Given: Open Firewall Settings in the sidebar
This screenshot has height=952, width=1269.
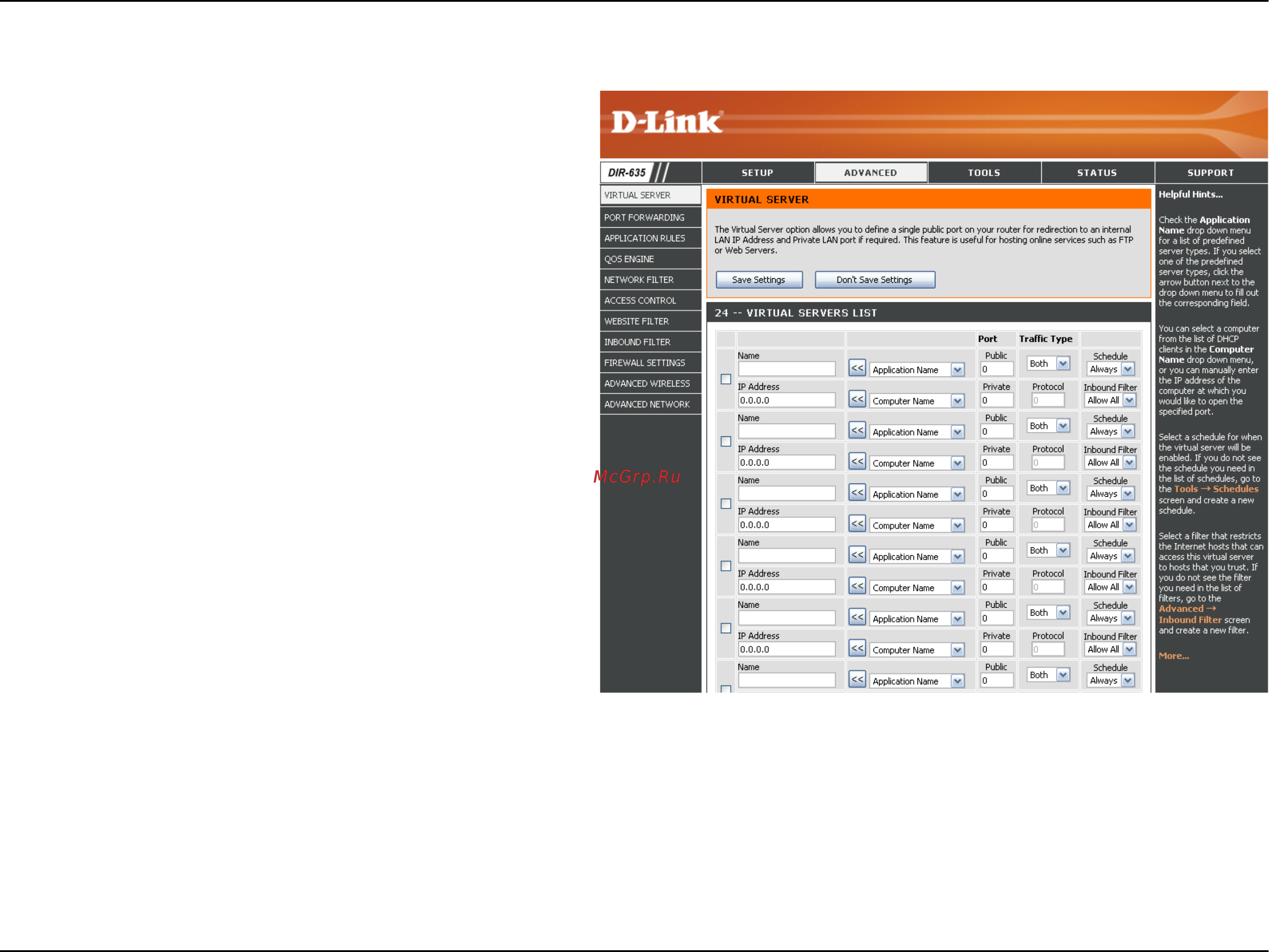Looking at the screenshot, I should pyautogui.click(x=650, y=362).
